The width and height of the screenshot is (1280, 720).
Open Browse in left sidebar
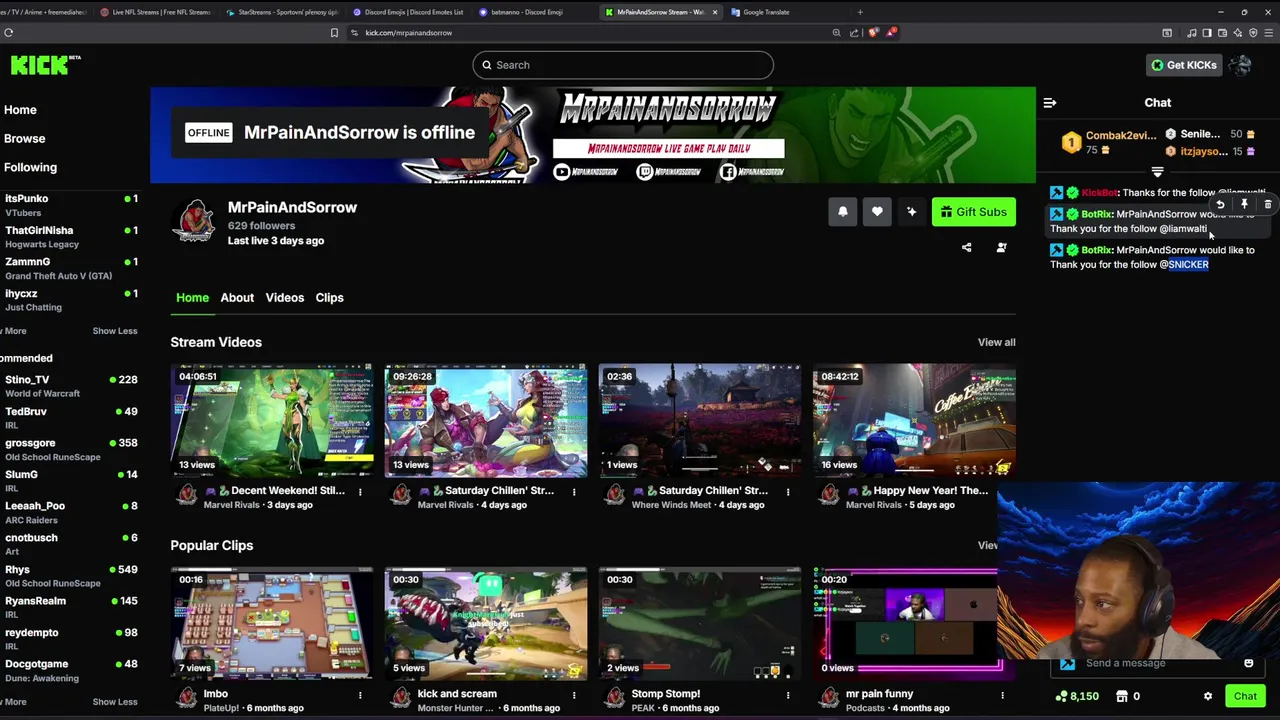[24, 139]
